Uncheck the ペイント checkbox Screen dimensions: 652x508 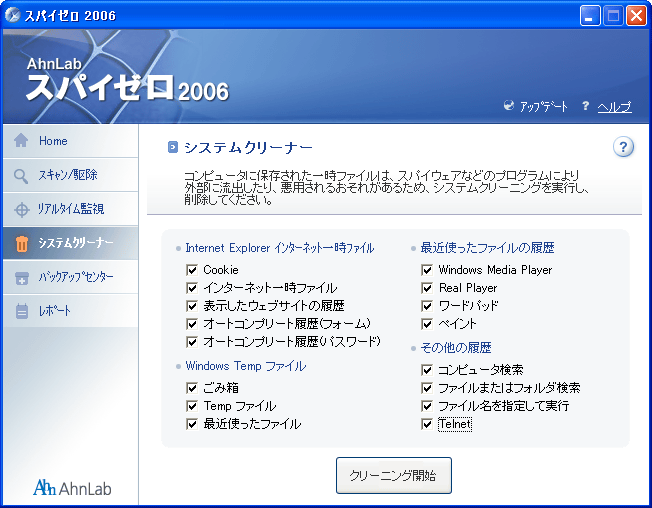click(x=427, y=324)
